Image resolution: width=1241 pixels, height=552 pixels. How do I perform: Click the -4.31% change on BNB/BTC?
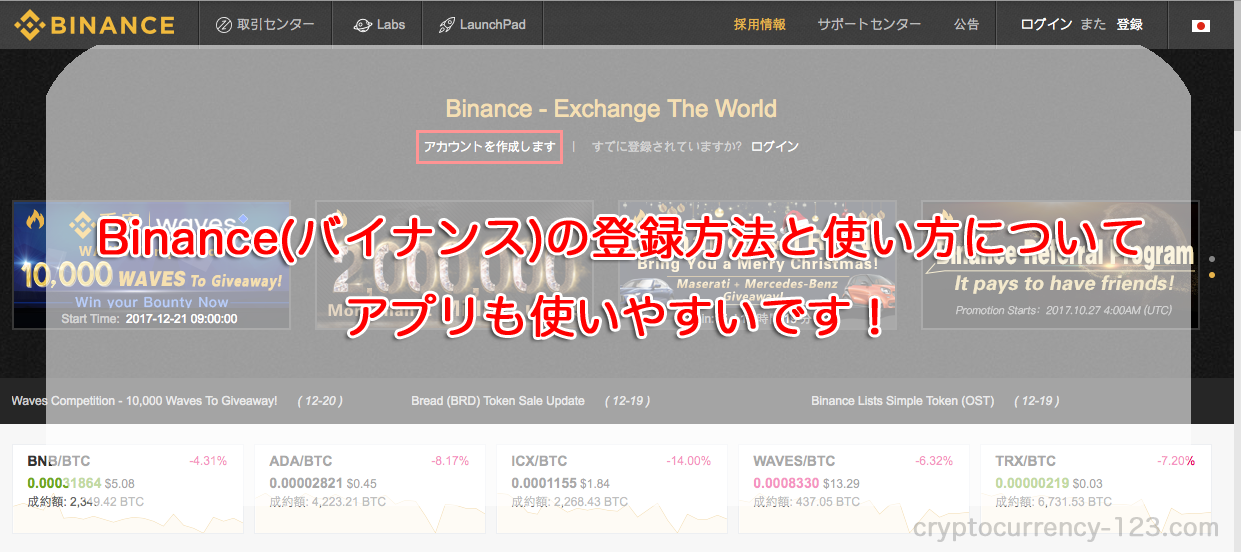(208, 461)
